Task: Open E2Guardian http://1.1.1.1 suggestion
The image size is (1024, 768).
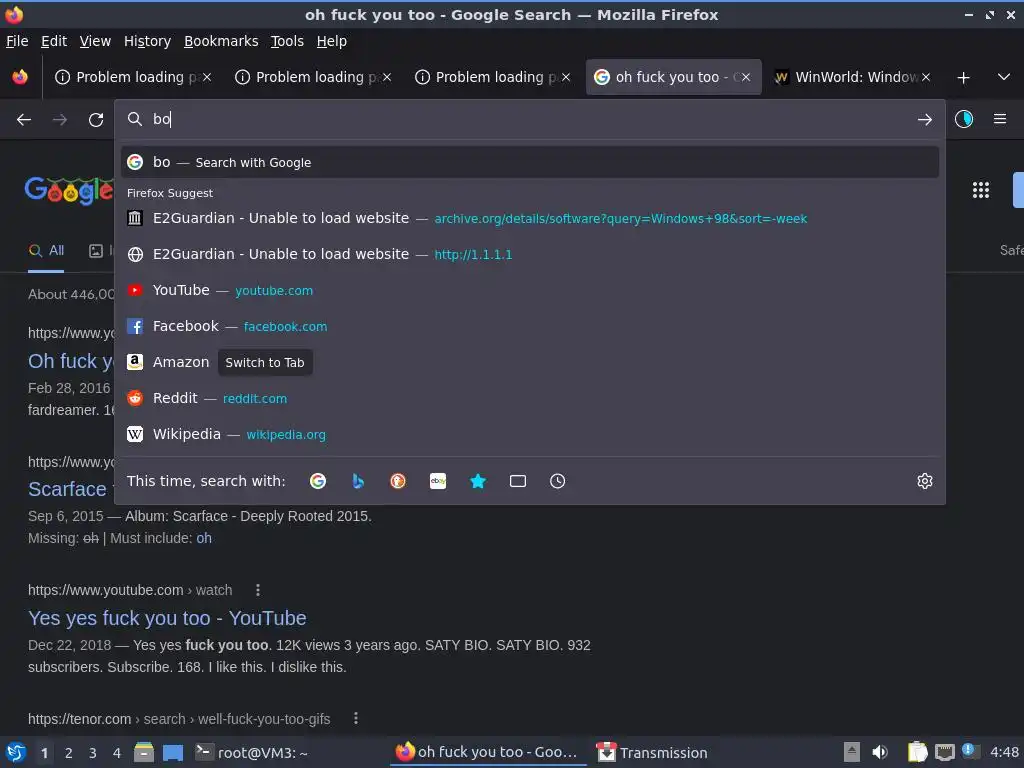Action: [530, 254]
